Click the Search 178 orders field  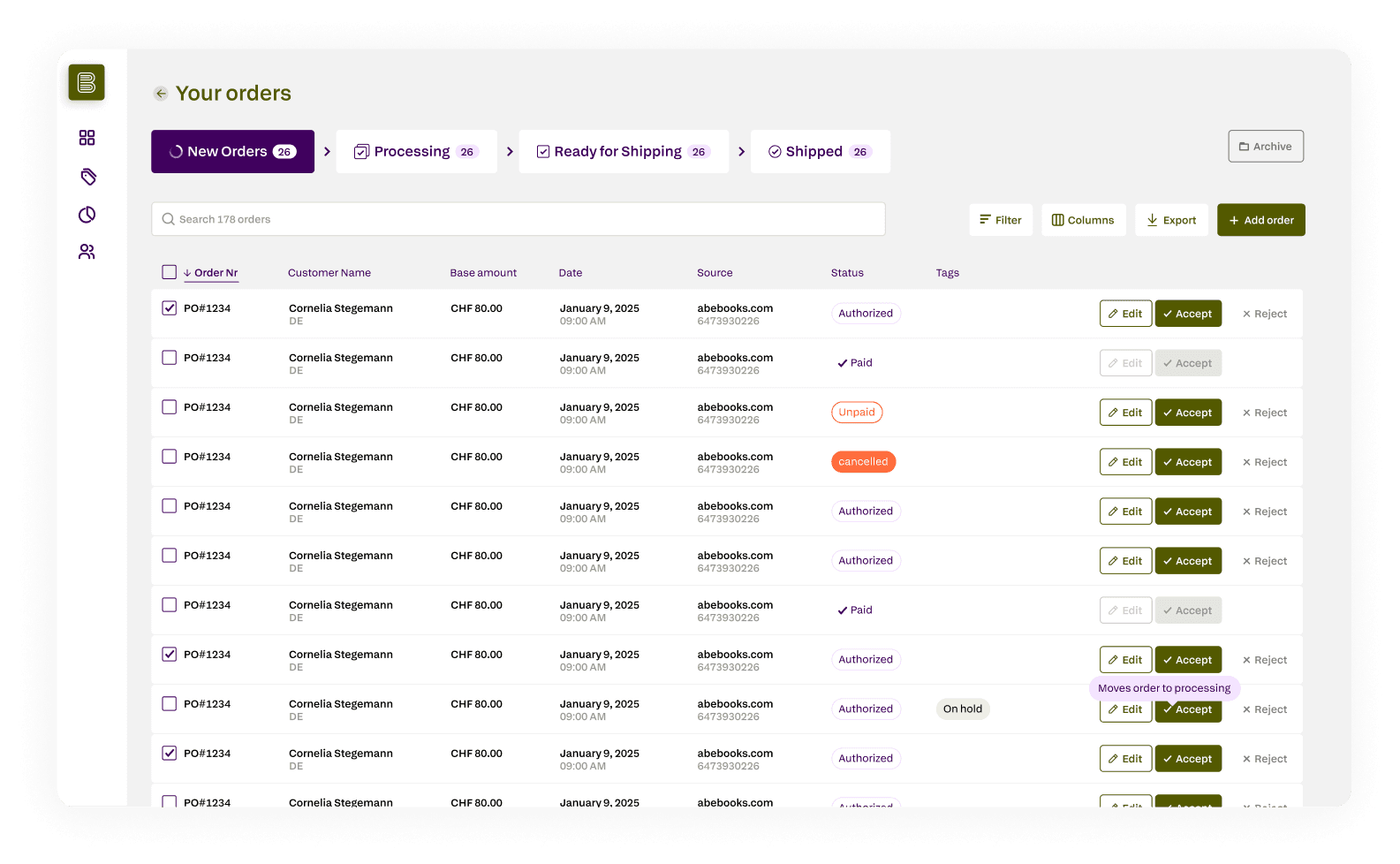518,219
